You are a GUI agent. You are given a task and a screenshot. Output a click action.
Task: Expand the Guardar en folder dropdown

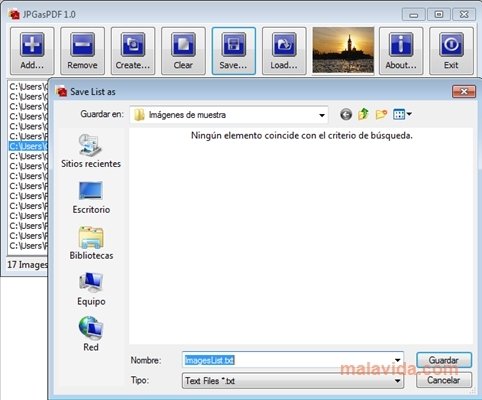tap(322, 115)
